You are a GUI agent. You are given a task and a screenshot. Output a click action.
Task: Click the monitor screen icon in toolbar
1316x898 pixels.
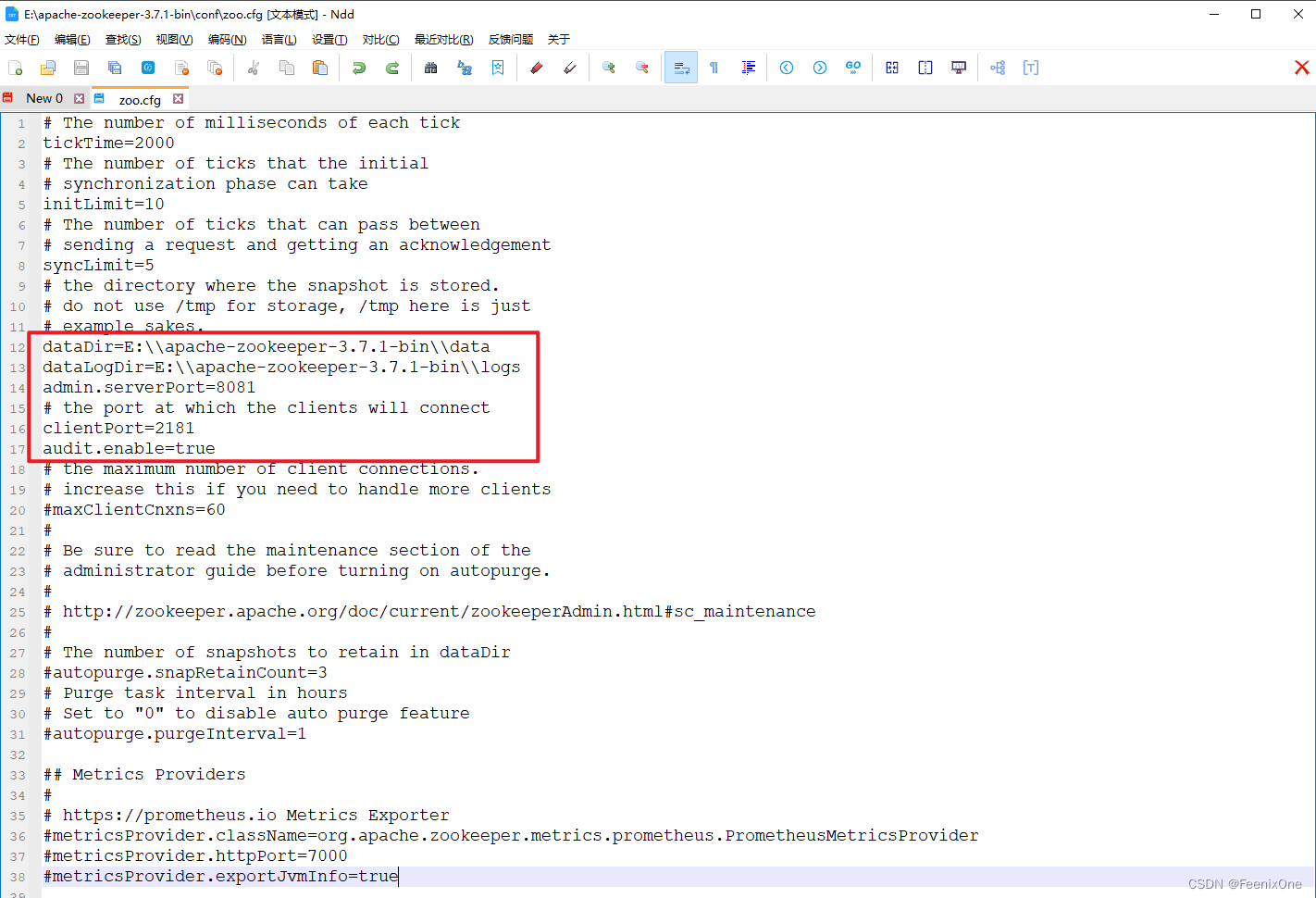pos(959,68)
